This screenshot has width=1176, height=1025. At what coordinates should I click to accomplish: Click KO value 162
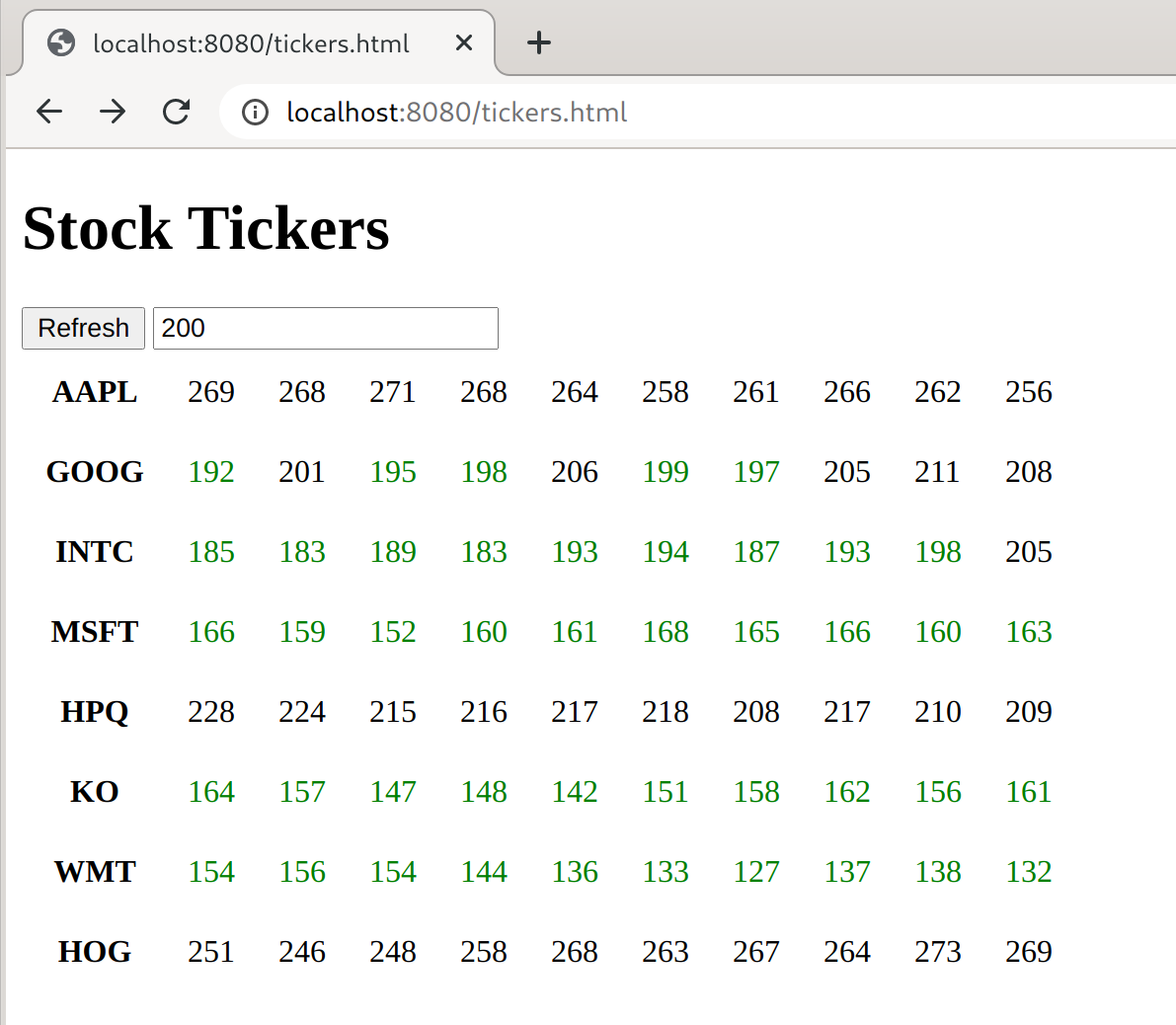847,792
